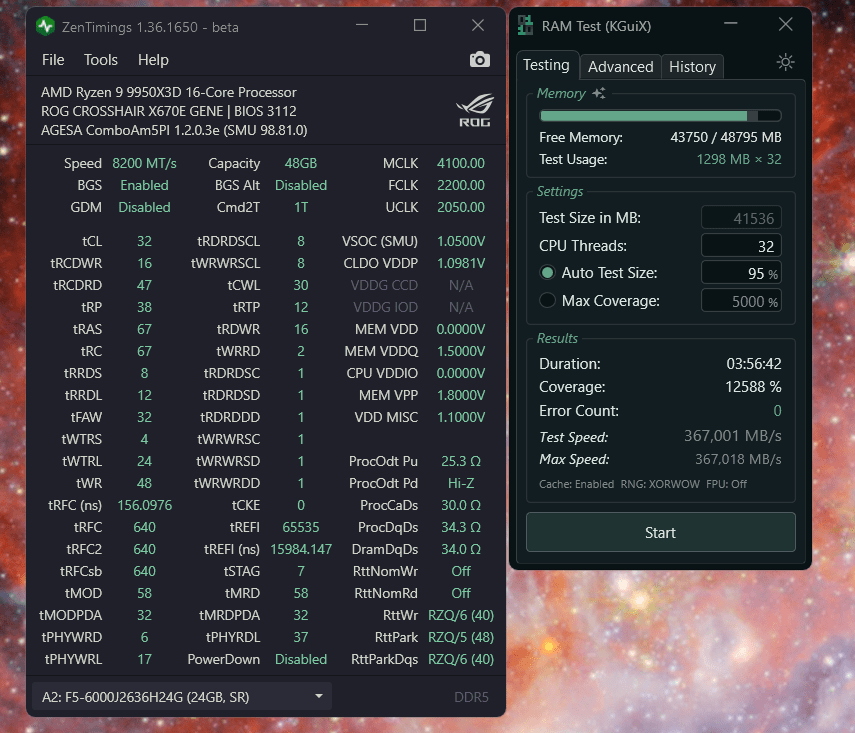Minimize the ZenTimings window
Screen dimensions: 855x733
point(362,25)
